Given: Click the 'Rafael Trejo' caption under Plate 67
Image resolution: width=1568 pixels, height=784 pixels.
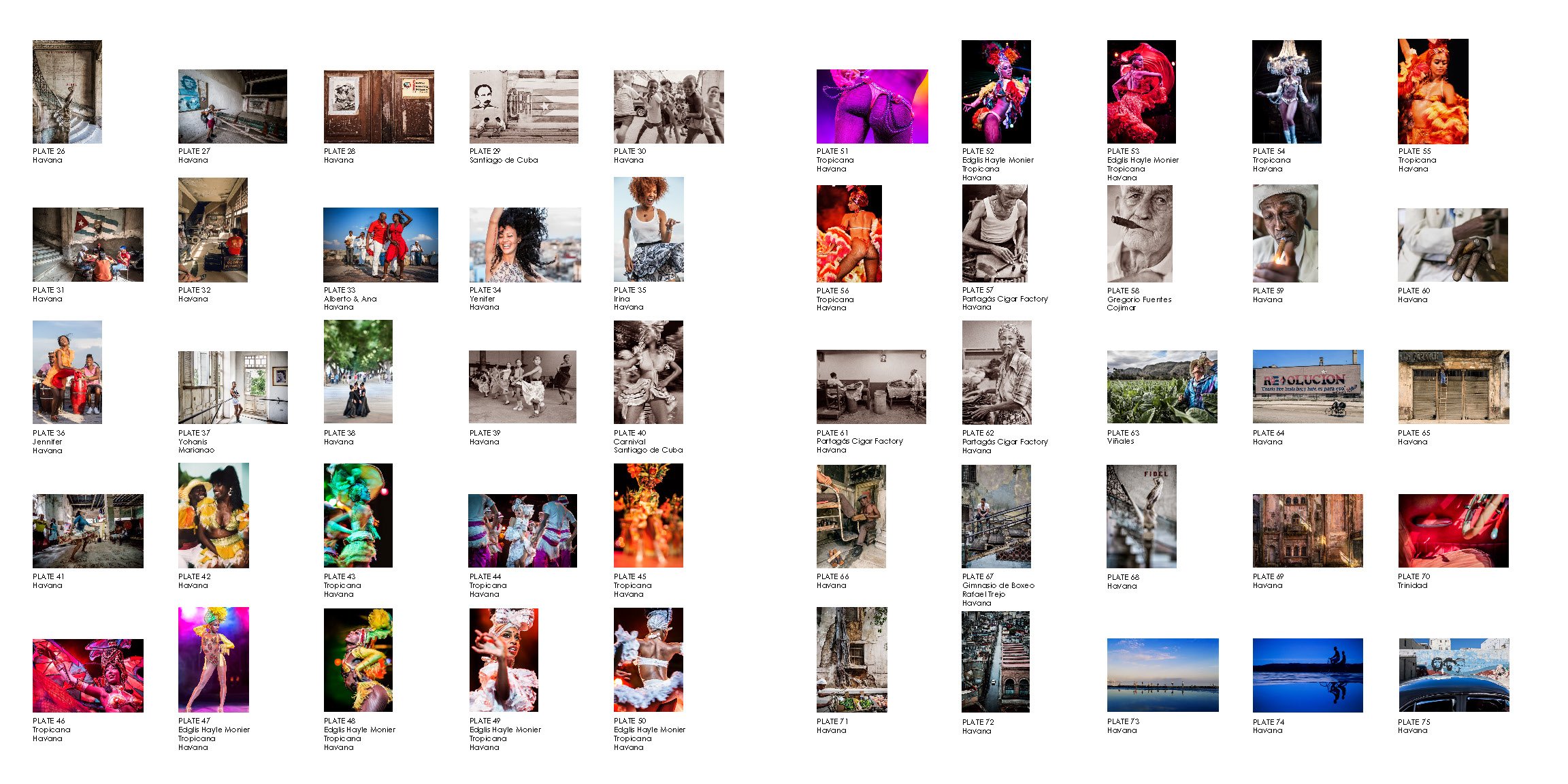Looking at the screenshot, I should click(983, 594).
